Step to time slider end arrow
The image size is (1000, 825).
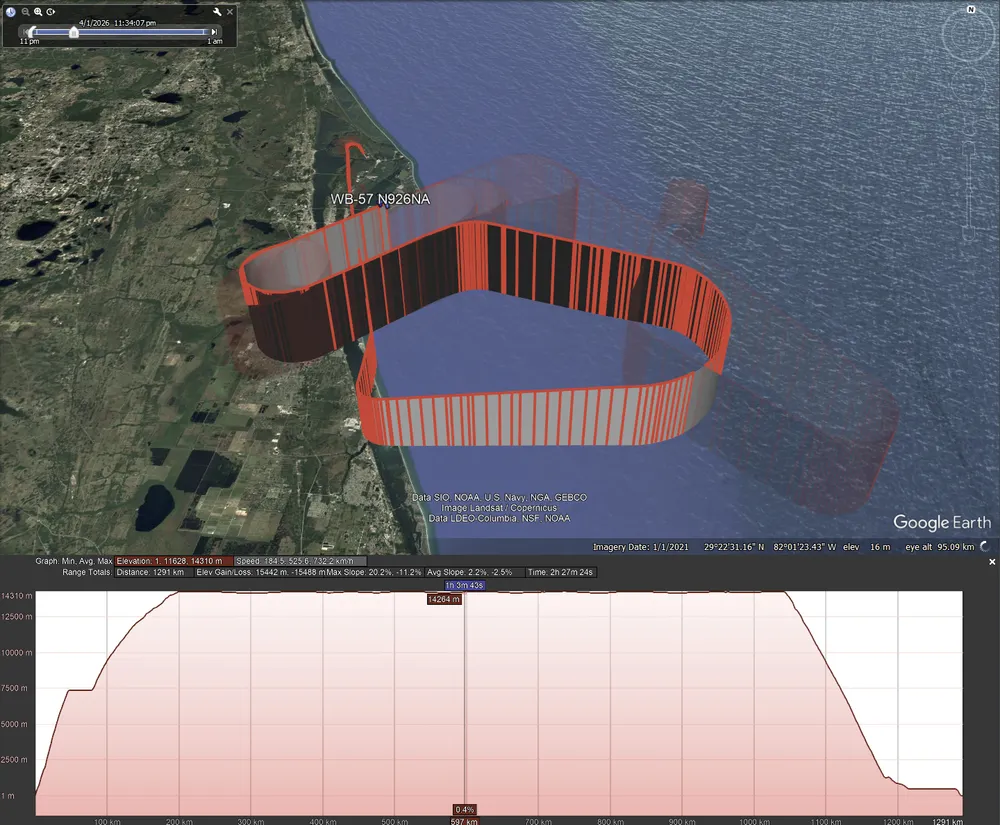coord(214,32)
